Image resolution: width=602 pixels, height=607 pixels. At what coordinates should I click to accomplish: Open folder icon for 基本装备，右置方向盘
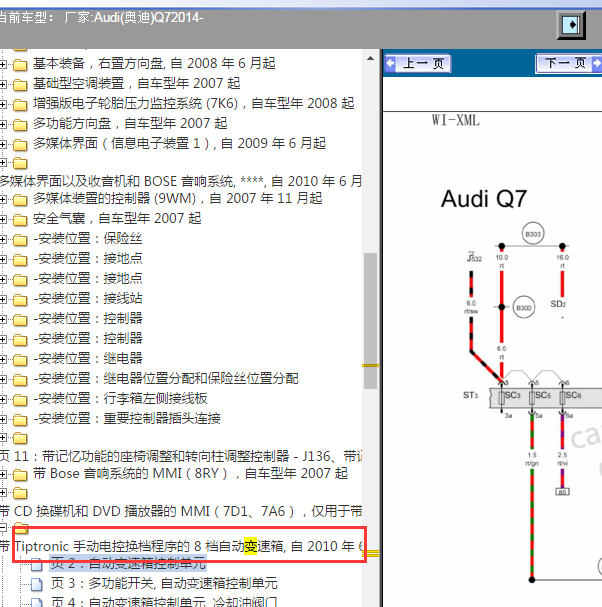[x=20, y=65]
